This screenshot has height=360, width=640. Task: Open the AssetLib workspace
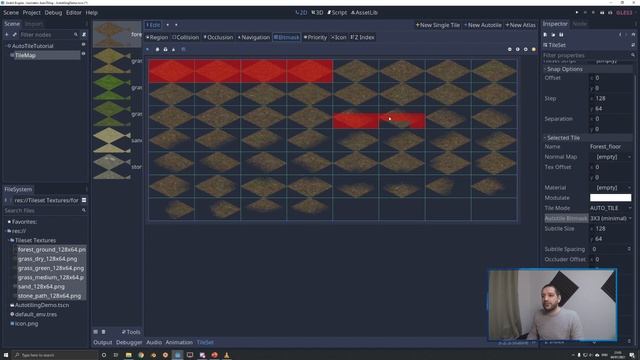pyautogui.click(x=364, y=13)
